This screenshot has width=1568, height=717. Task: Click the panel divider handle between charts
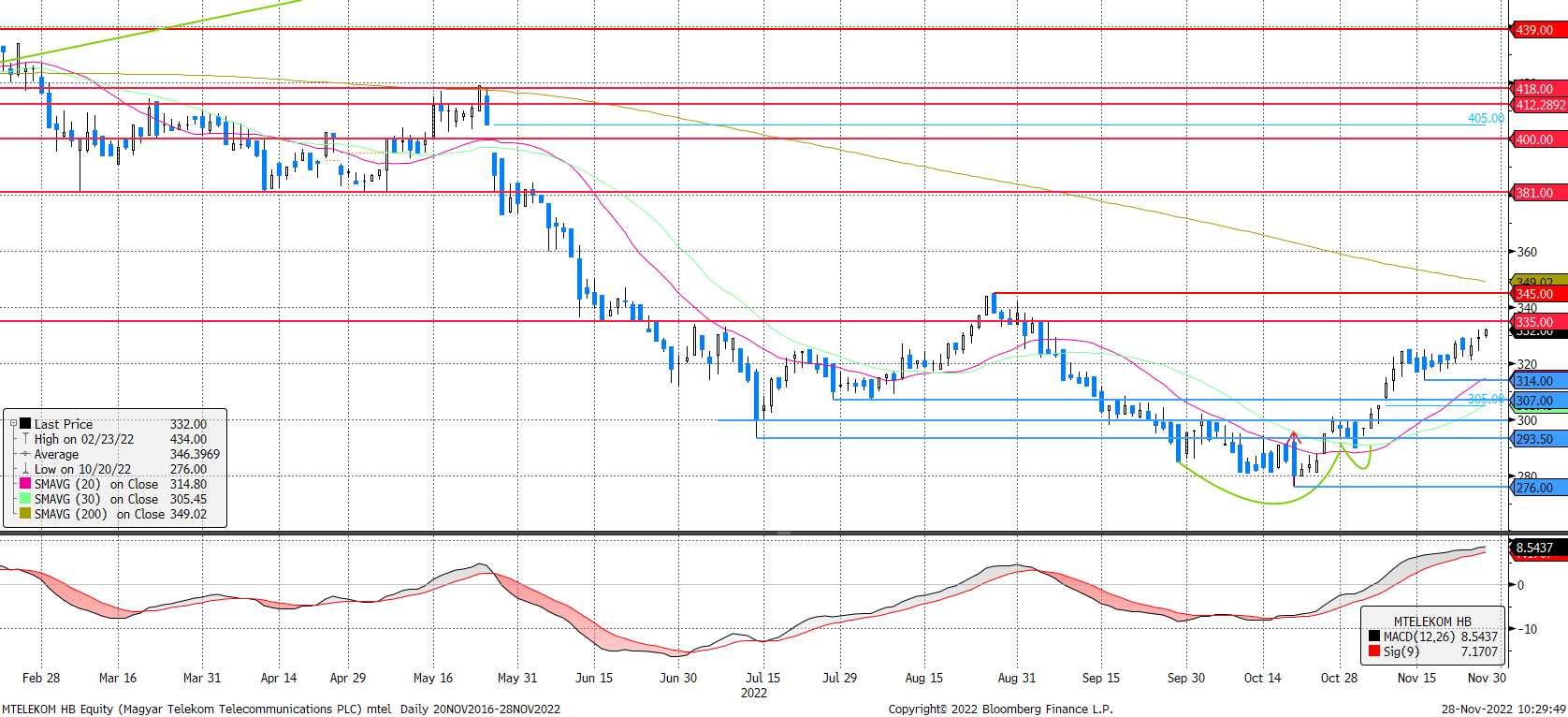784,533
